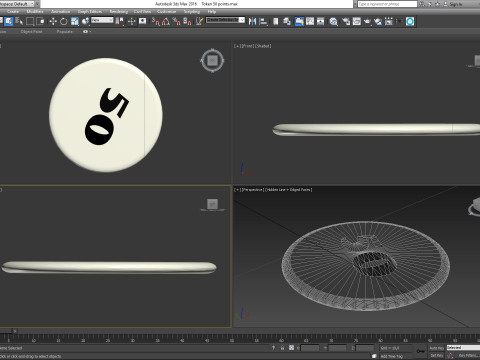
Task: Select the Select Object tool
Action: [x=9, y=22]
